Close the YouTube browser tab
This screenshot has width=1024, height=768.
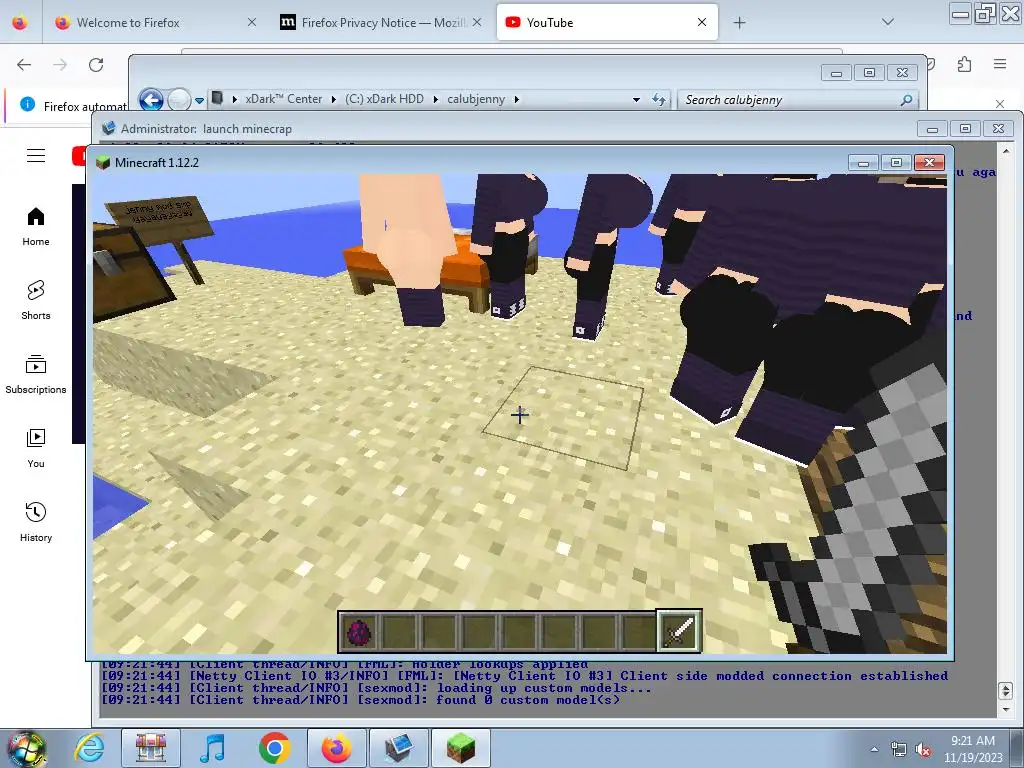point(702,23)
